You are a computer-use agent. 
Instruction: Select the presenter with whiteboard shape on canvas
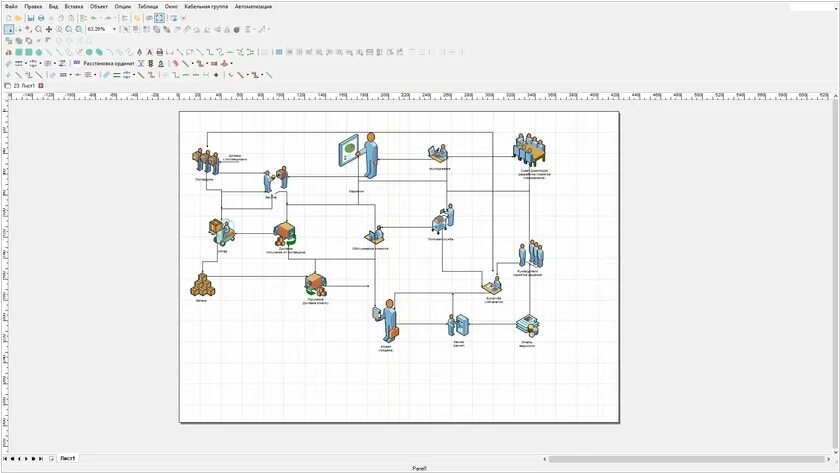point(358,155)
